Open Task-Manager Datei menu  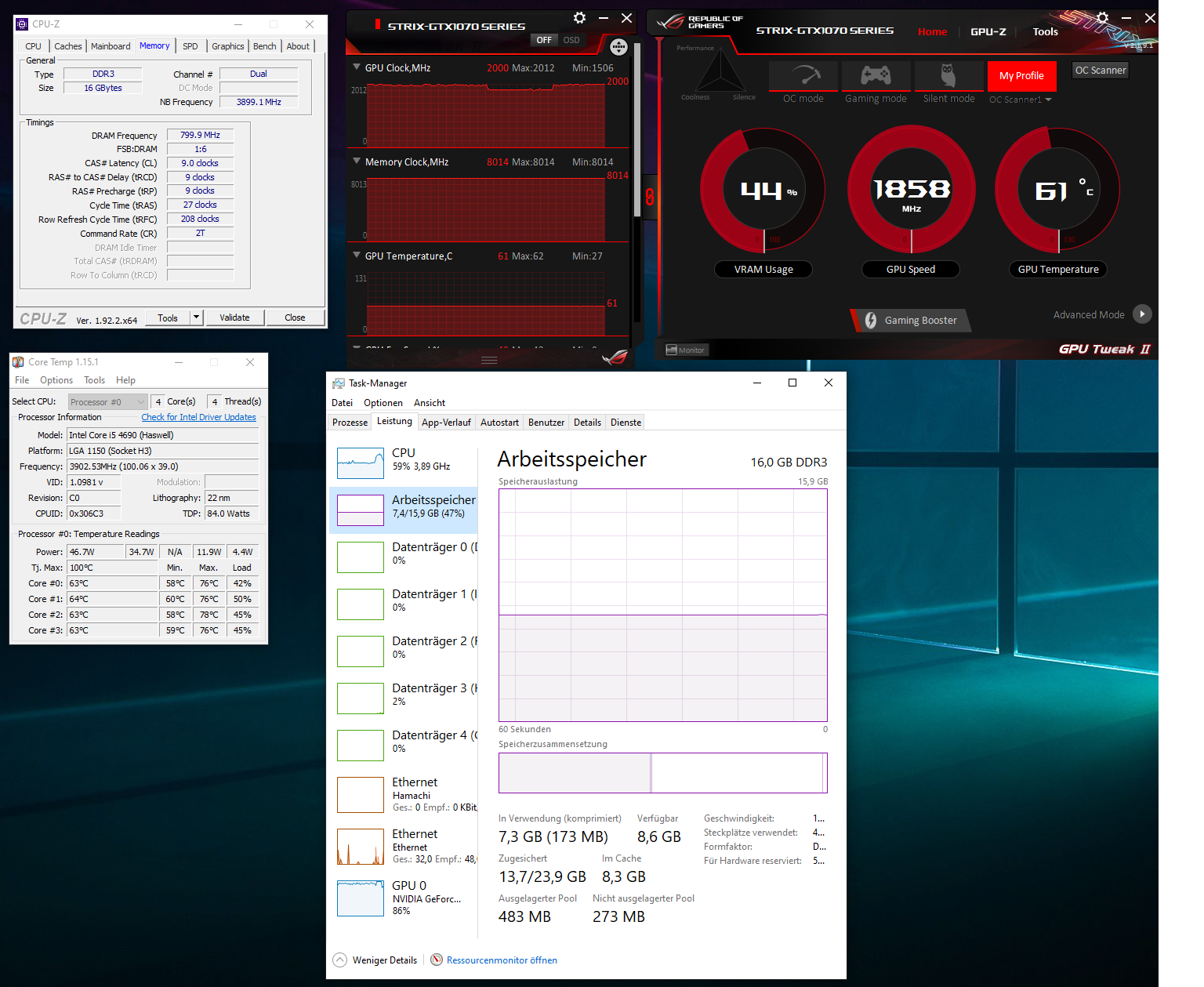tap(342, 403)
